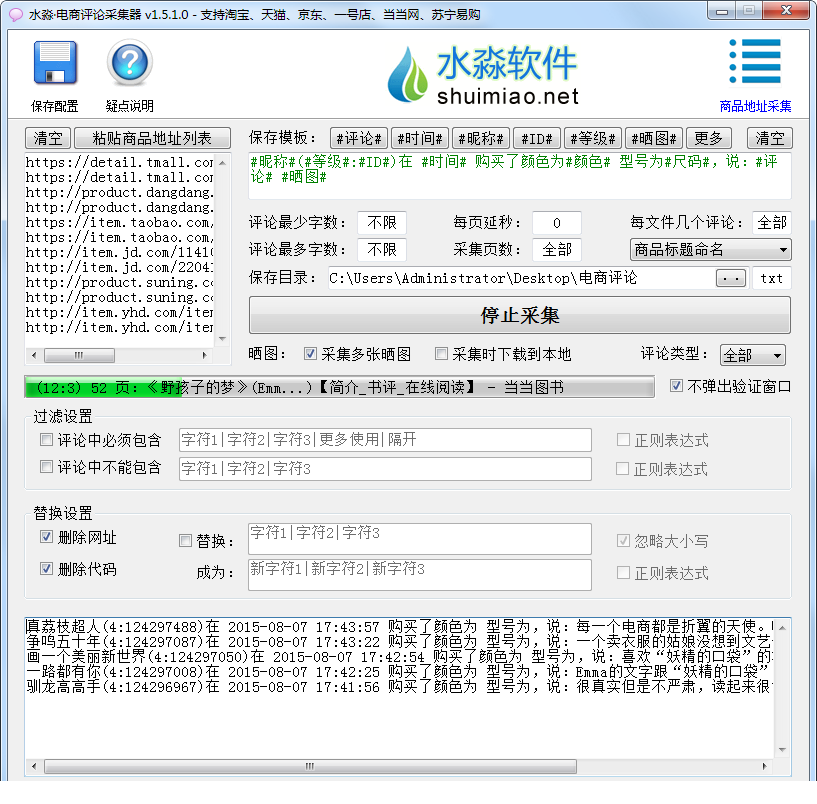This screenshot has width=817, height=804.
Task: Insert the #时间# template tag
Action: [x=419, y=139]
